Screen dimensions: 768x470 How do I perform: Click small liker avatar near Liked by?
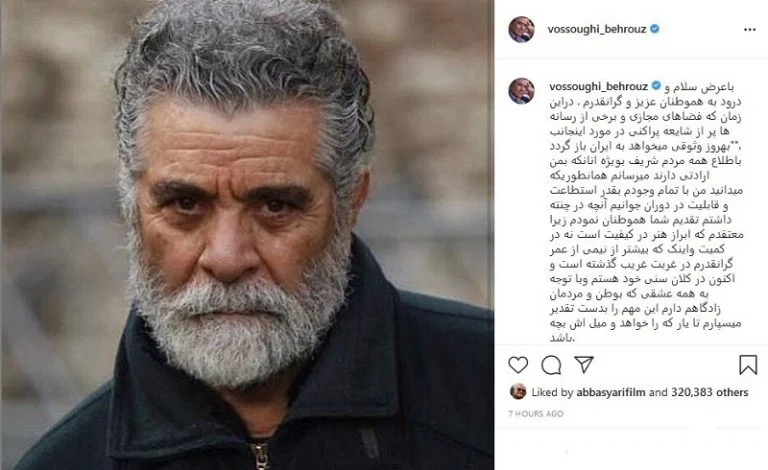pos(518,392)
